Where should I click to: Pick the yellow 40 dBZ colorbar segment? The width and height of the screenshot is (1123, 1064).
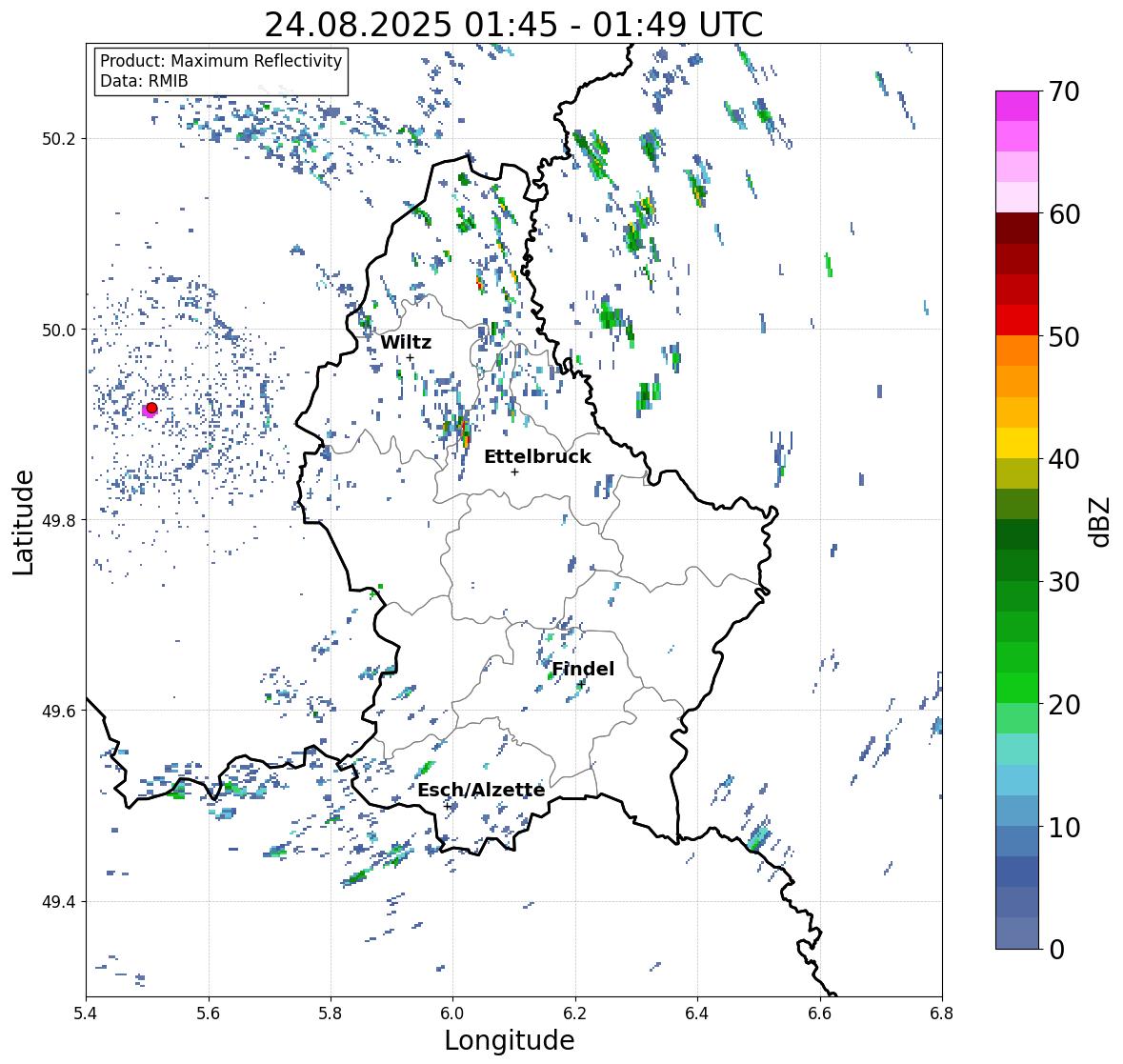(1017, 443)
